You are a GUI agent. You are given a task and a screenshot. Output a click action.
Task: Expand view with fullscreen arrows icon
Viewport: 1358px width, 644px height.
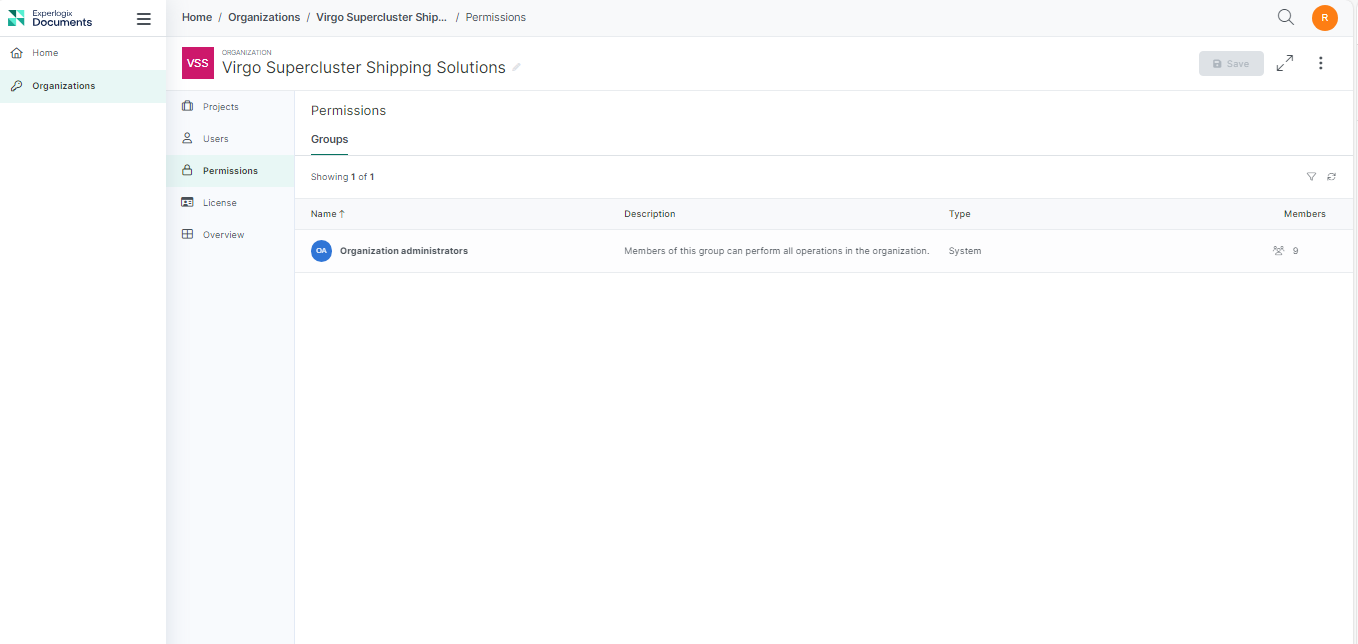coord(1285,63)
